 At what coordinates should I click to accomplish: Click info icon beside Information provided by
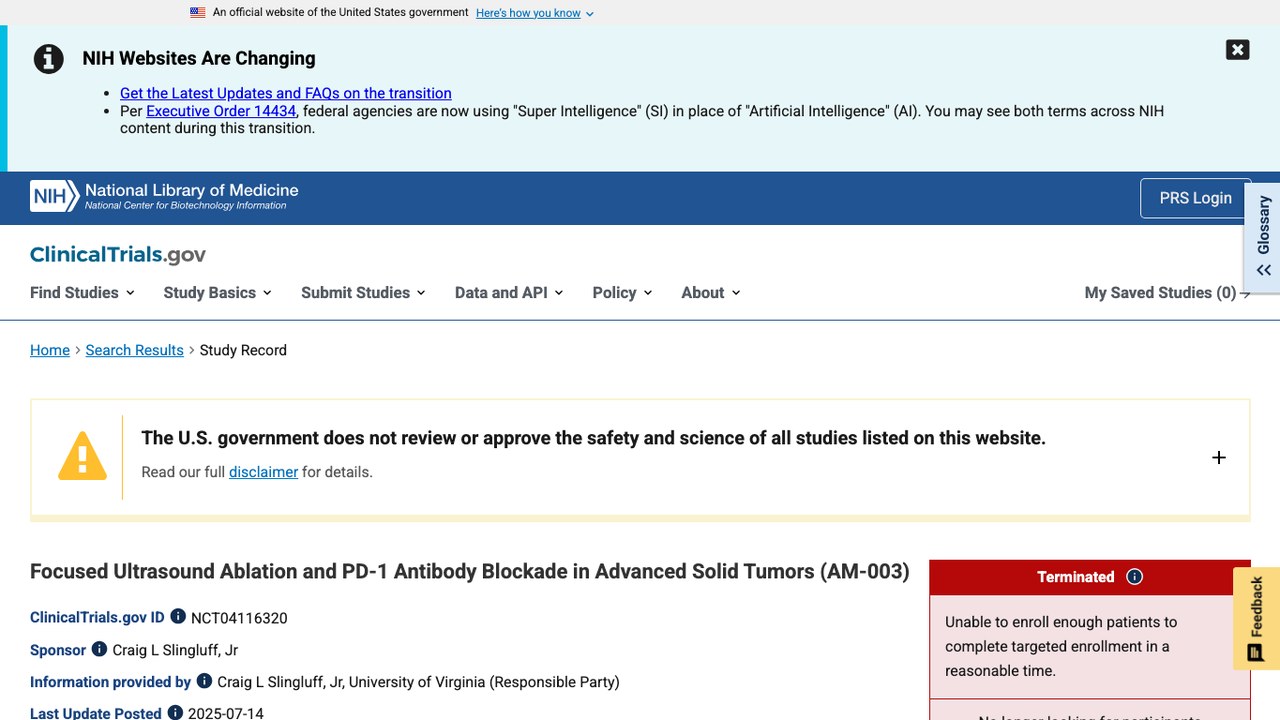click(204, 681)
